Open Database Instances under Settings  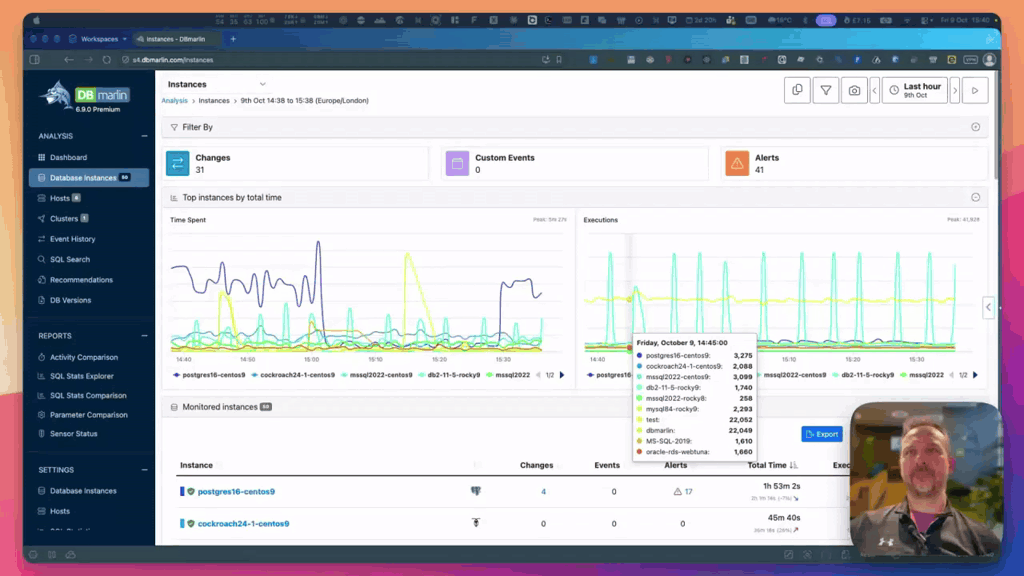click(x=83, y=491)
